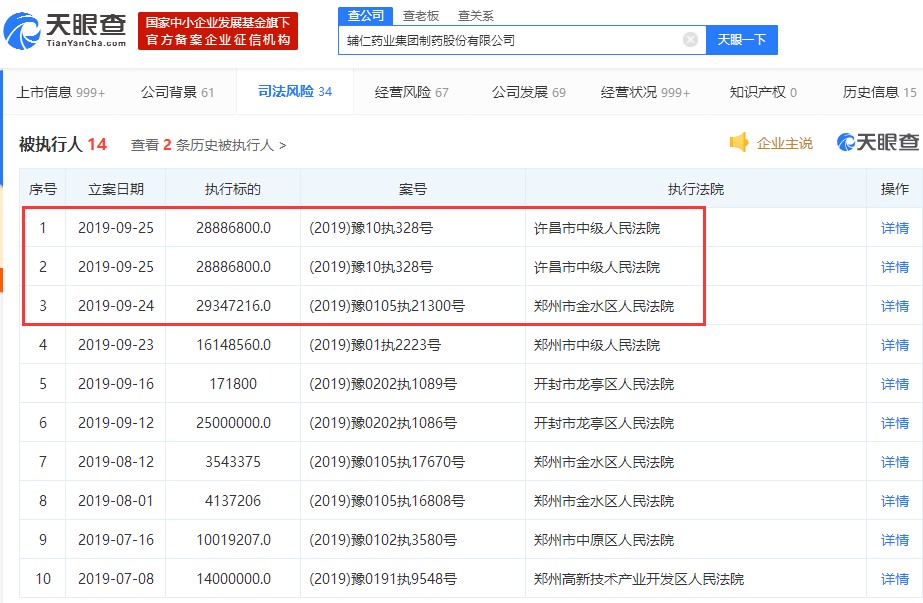Select the 查老板 search tab
This screenshot has height=603, width=923.
(x=421, y=16)
